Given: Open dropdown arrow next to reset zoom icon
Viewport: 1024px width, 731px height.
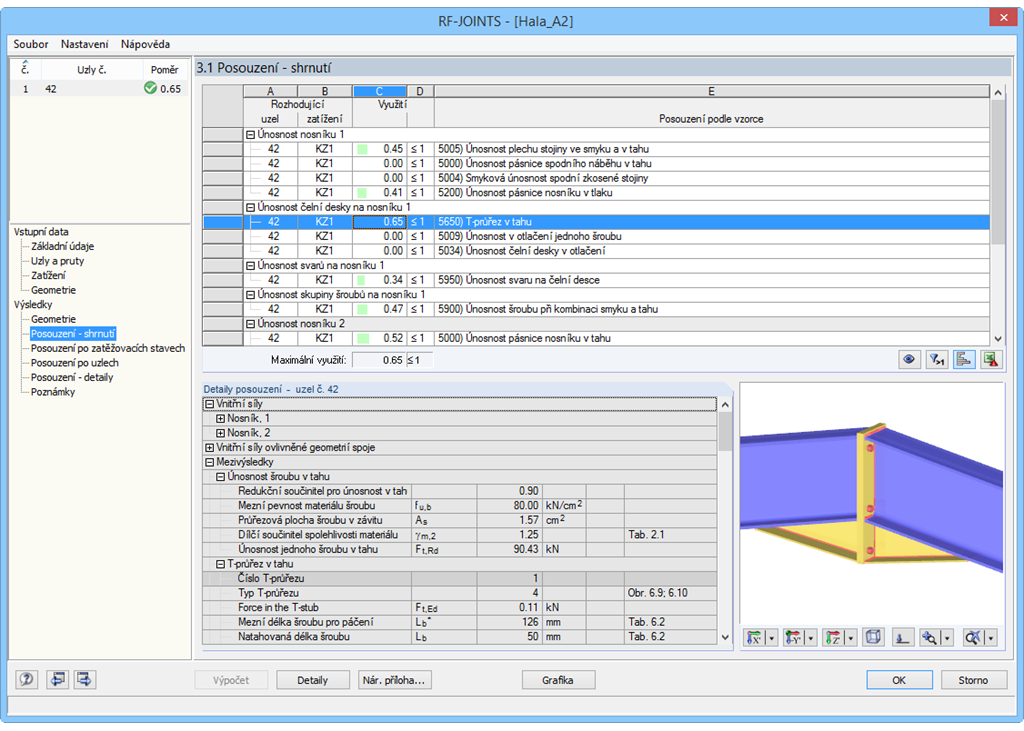Looking at the screenshot, I should 991,638.
